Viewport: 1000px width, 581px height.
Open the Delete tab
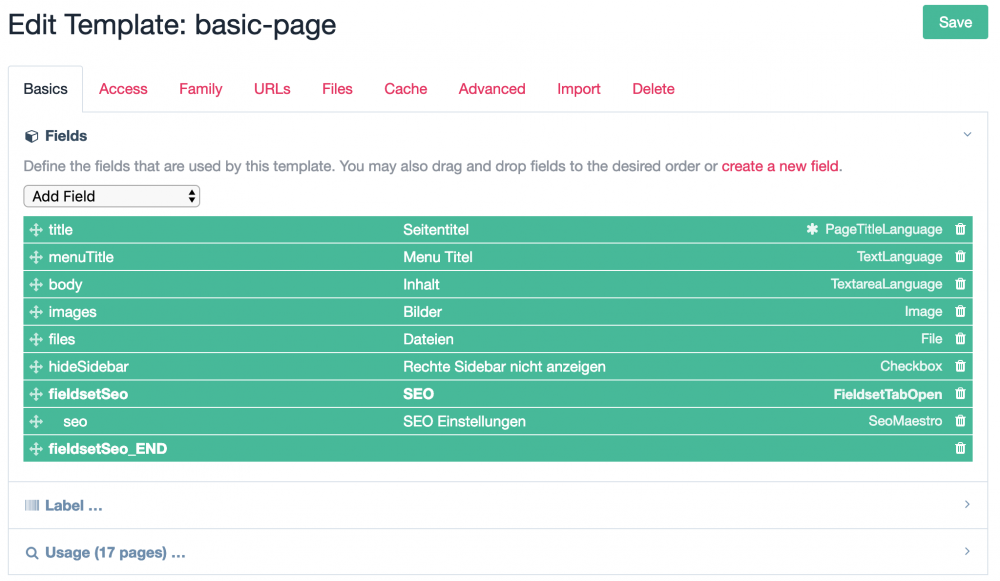coord(653,89)
